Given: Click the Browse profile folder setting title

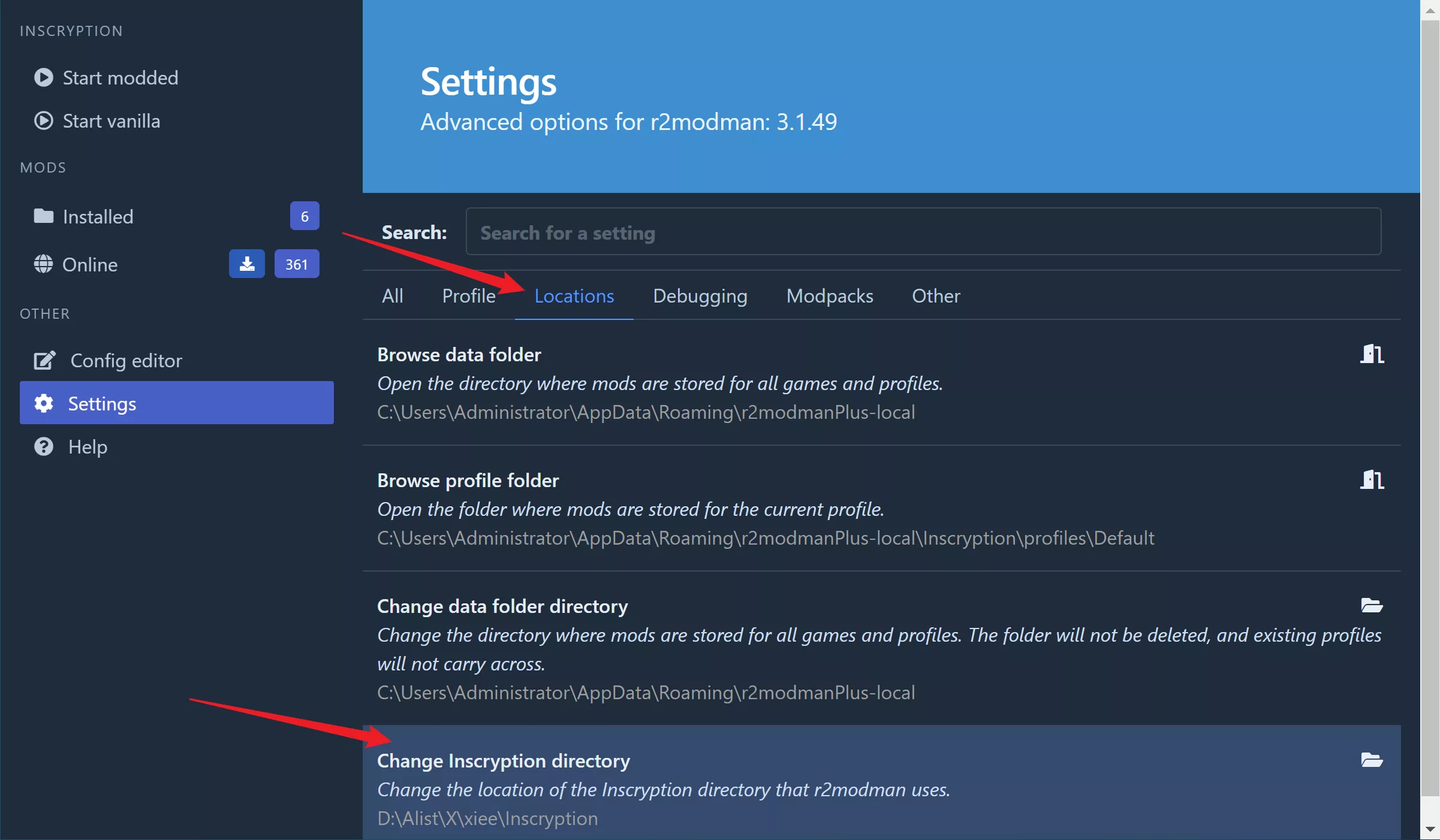Looking at the screenshot, I should (468, 481).
